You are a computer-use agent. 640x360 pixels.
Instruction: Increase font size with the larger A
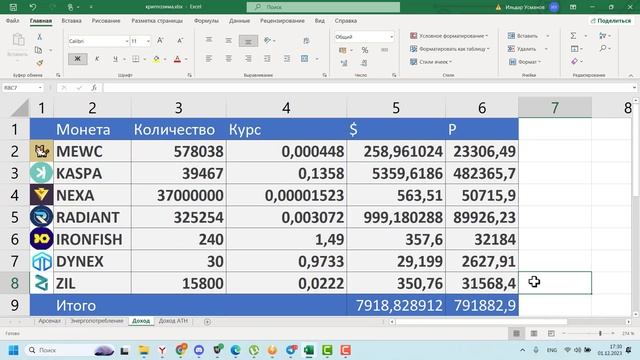(160, 40)
